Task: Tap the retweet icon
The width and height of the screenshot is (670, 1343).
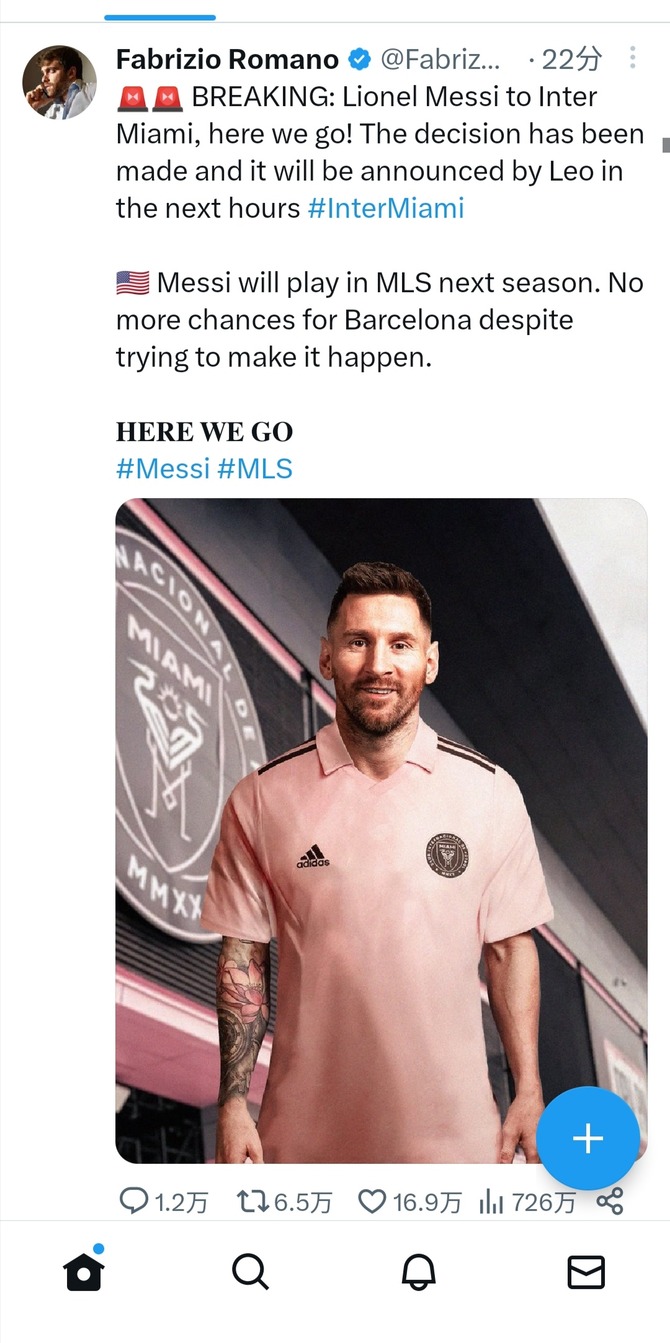Action: pos(251,1201)
